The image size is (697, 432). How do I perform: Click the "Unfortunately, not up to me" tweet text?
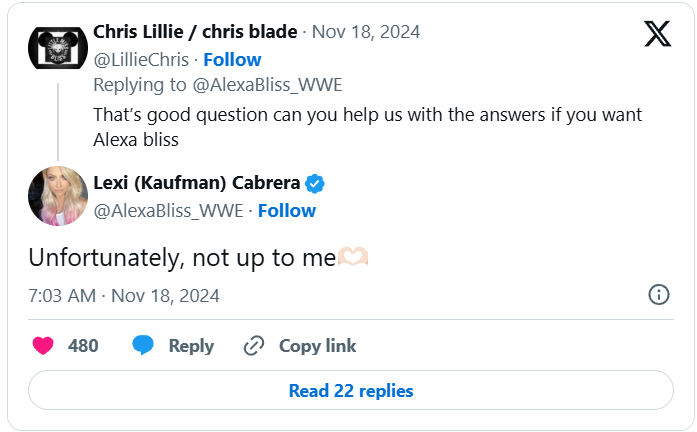(181, 257)
